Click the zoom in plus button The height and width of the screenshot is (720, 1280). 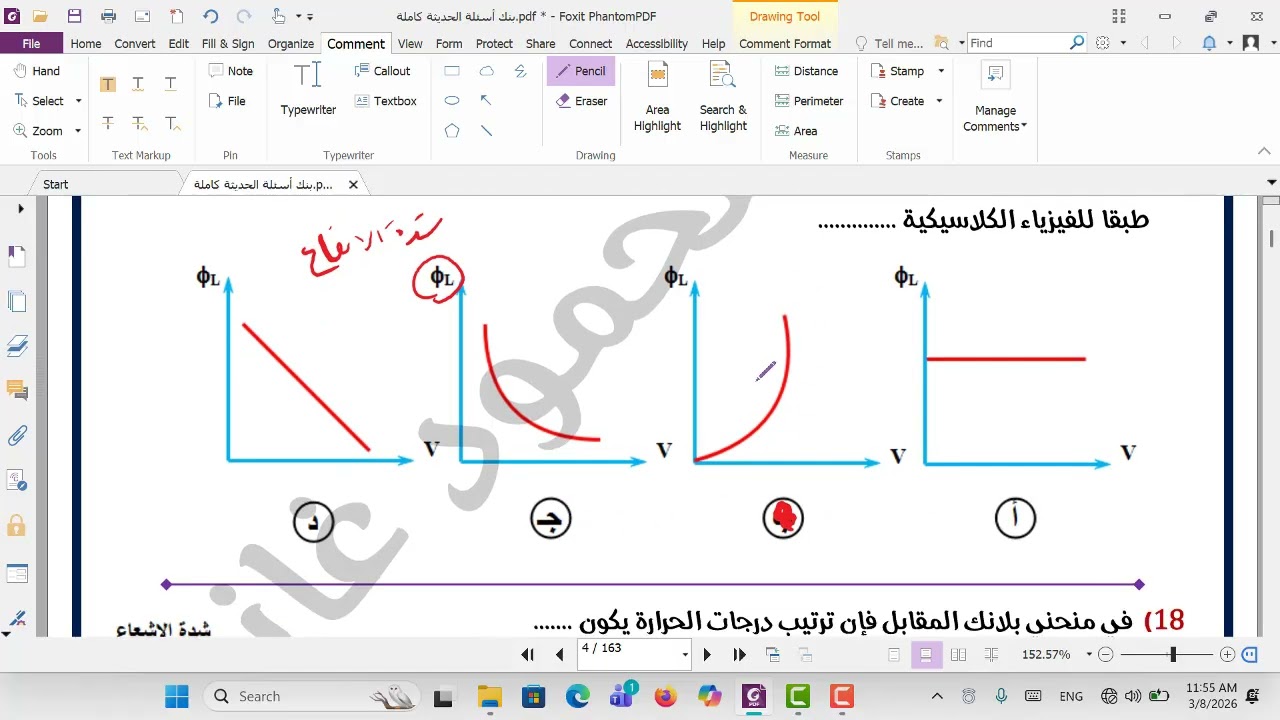click(1227, 655)
